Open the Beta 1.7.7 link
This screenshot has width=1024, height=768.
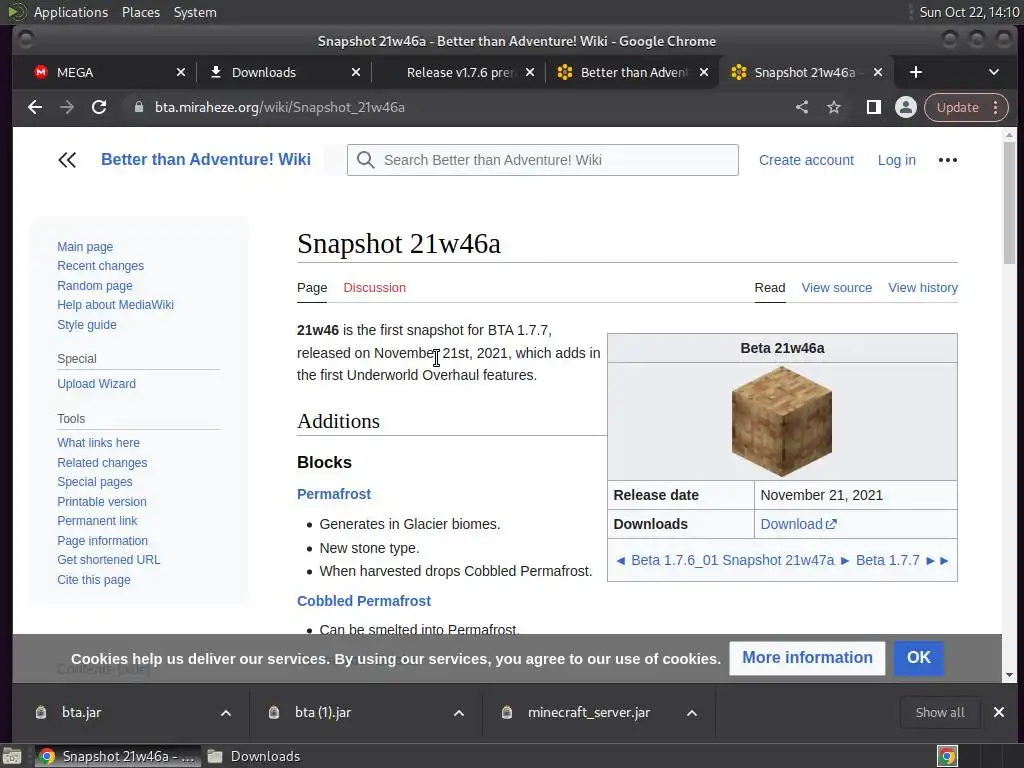pyautogui.click(x=888, y=560)
